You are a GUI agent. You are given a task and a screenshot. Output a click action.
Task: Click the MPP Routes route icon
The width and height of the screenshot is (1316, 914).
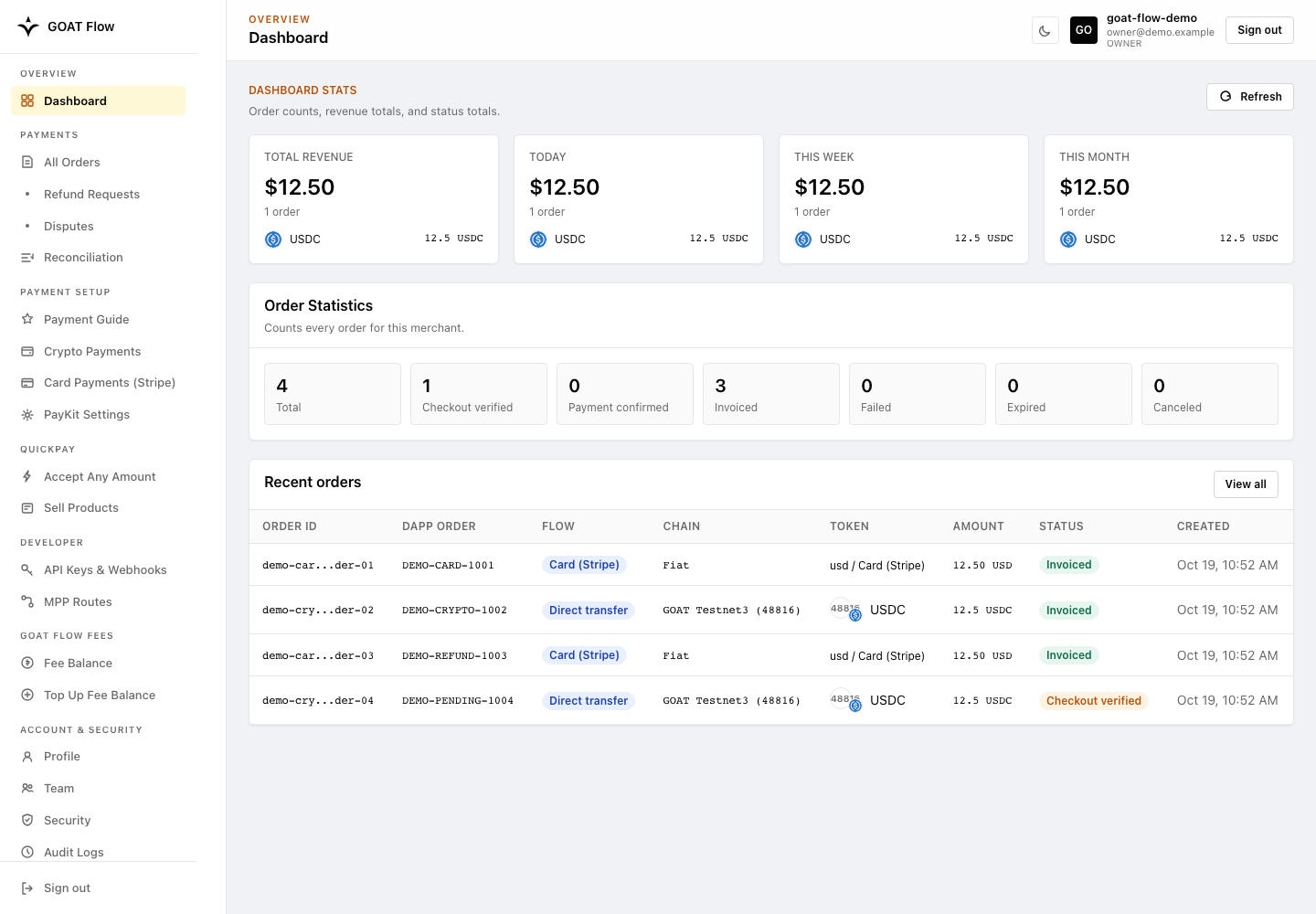point(27,601)
